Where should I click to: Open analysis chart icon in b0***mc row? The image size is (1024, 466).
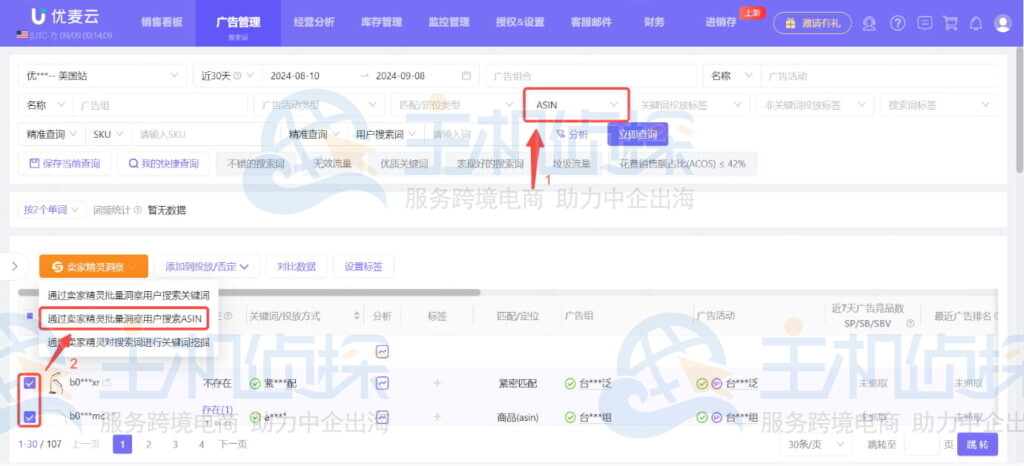pos(383,416)
